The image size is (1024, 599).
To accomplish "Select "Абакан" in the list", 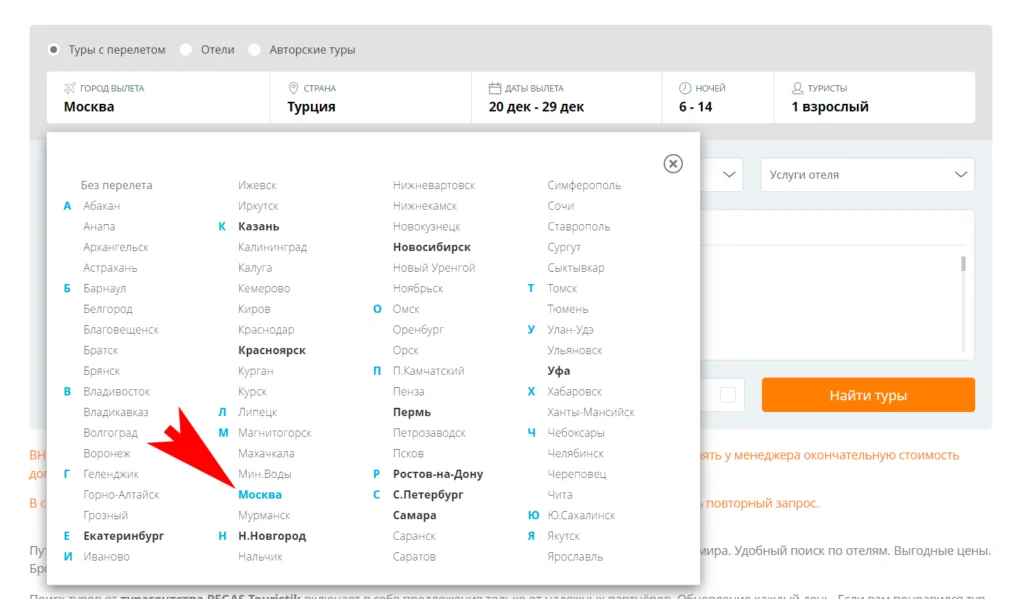I will click(101, 206).
